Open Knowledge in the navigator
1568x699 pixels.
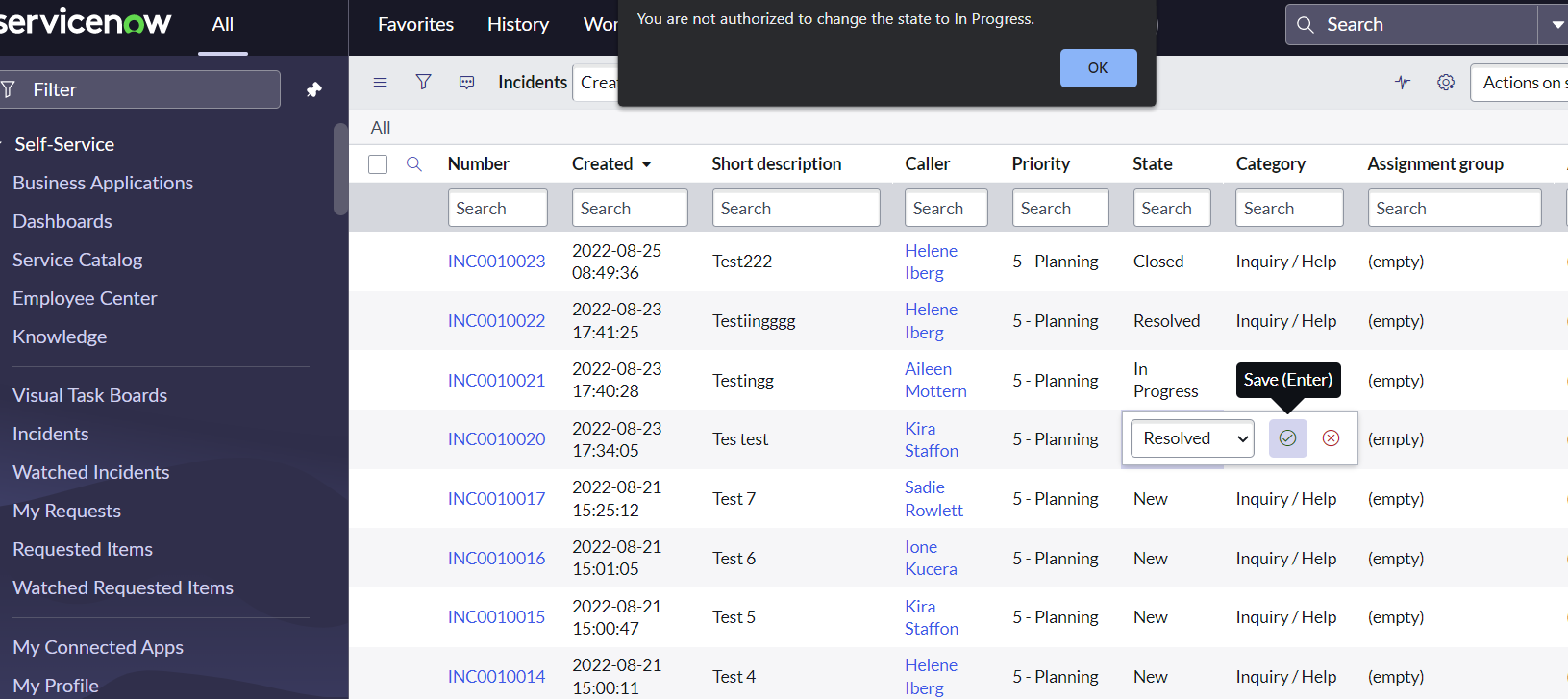60,337
